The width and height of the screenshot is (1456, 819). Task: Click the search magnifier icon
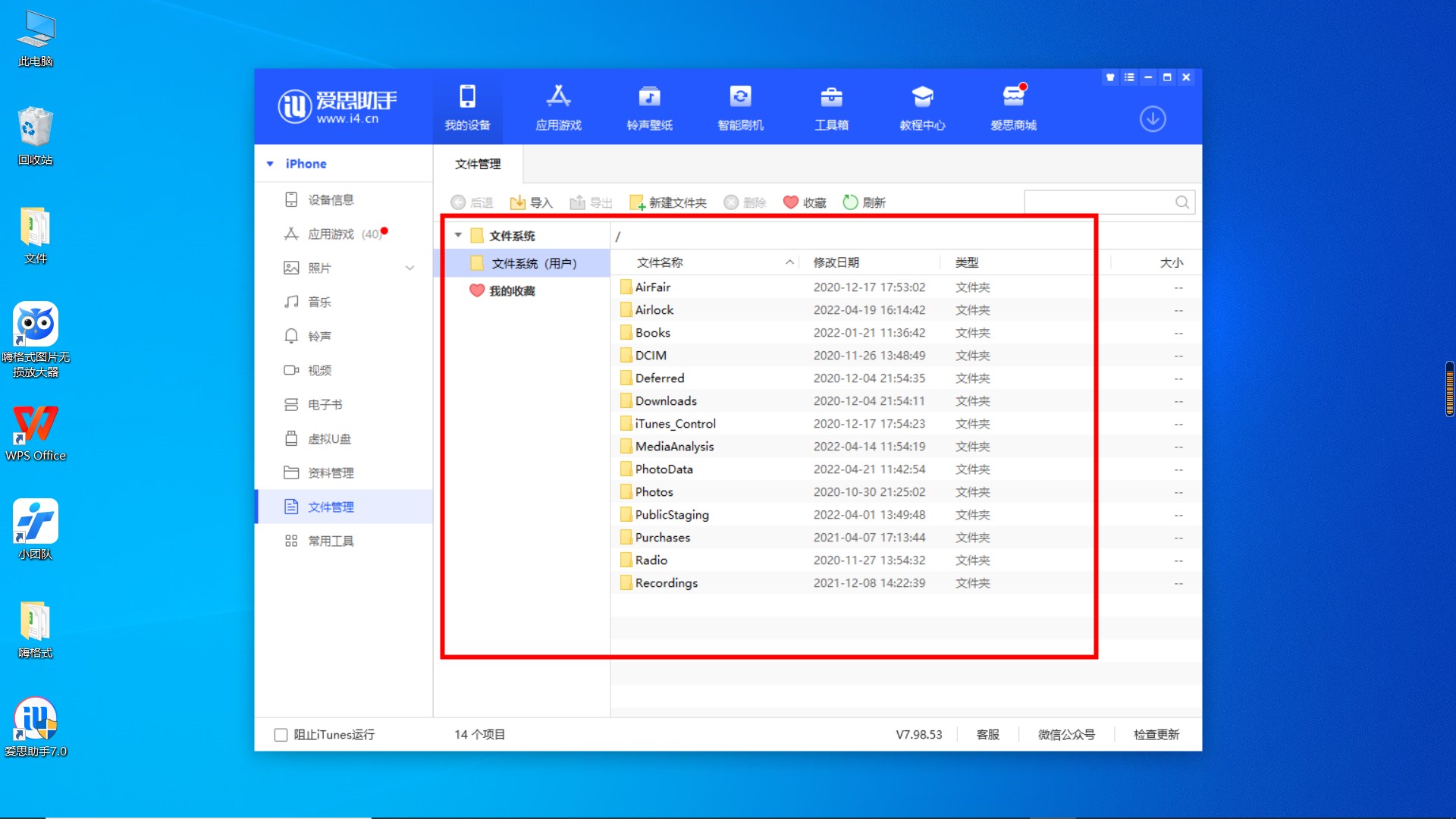click(1181, 202)
